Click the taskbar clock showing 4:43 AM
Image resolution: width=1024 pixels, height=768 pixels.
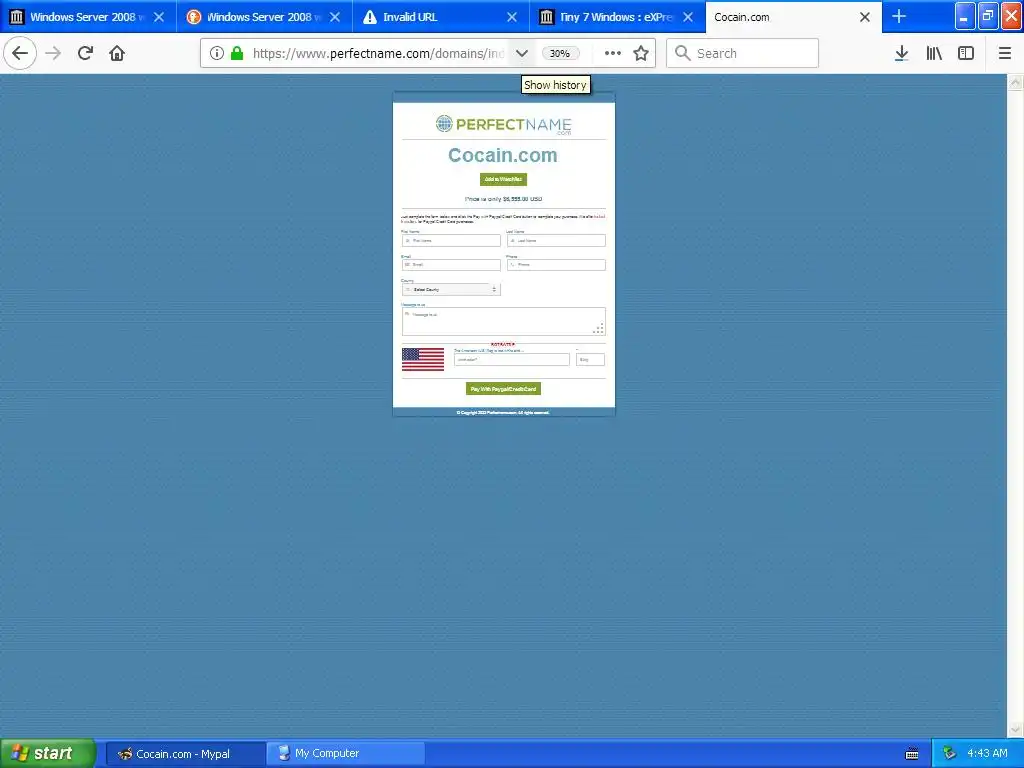(987, 754)
